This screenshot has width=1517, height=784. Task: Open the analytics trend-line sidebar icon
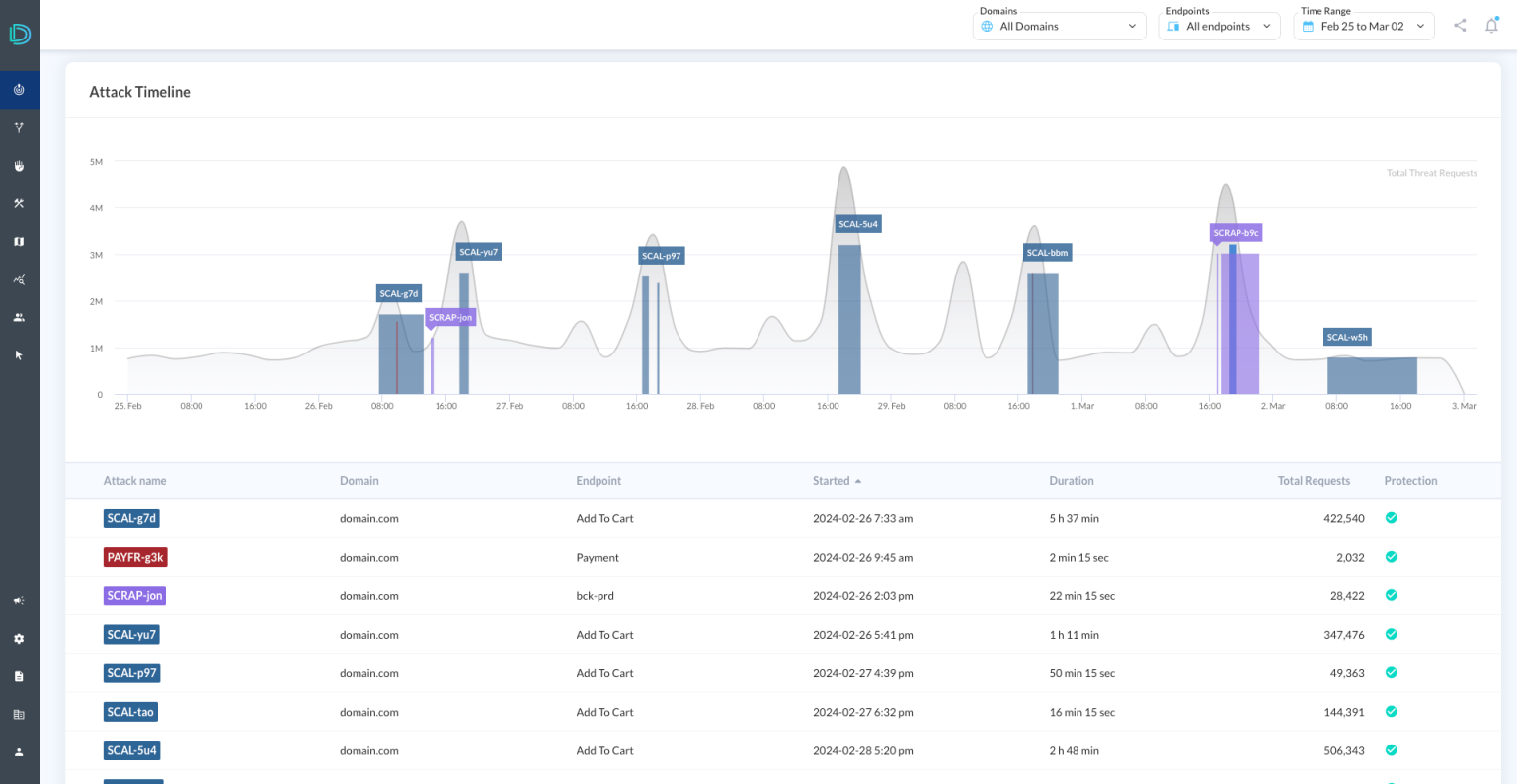19,279
